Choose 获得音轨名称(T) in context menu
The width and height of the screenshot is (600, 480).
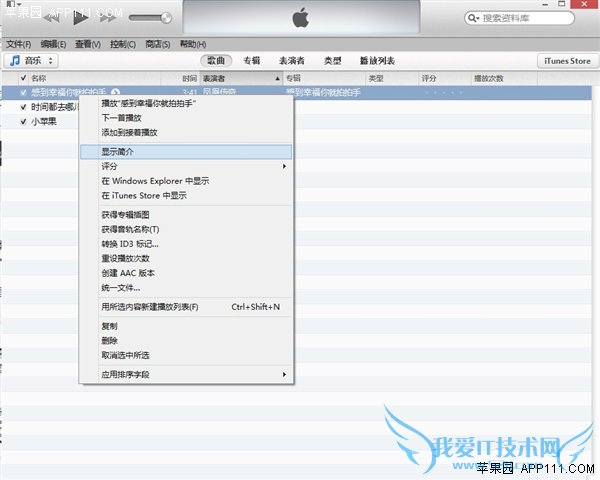[x=186, y=229]
